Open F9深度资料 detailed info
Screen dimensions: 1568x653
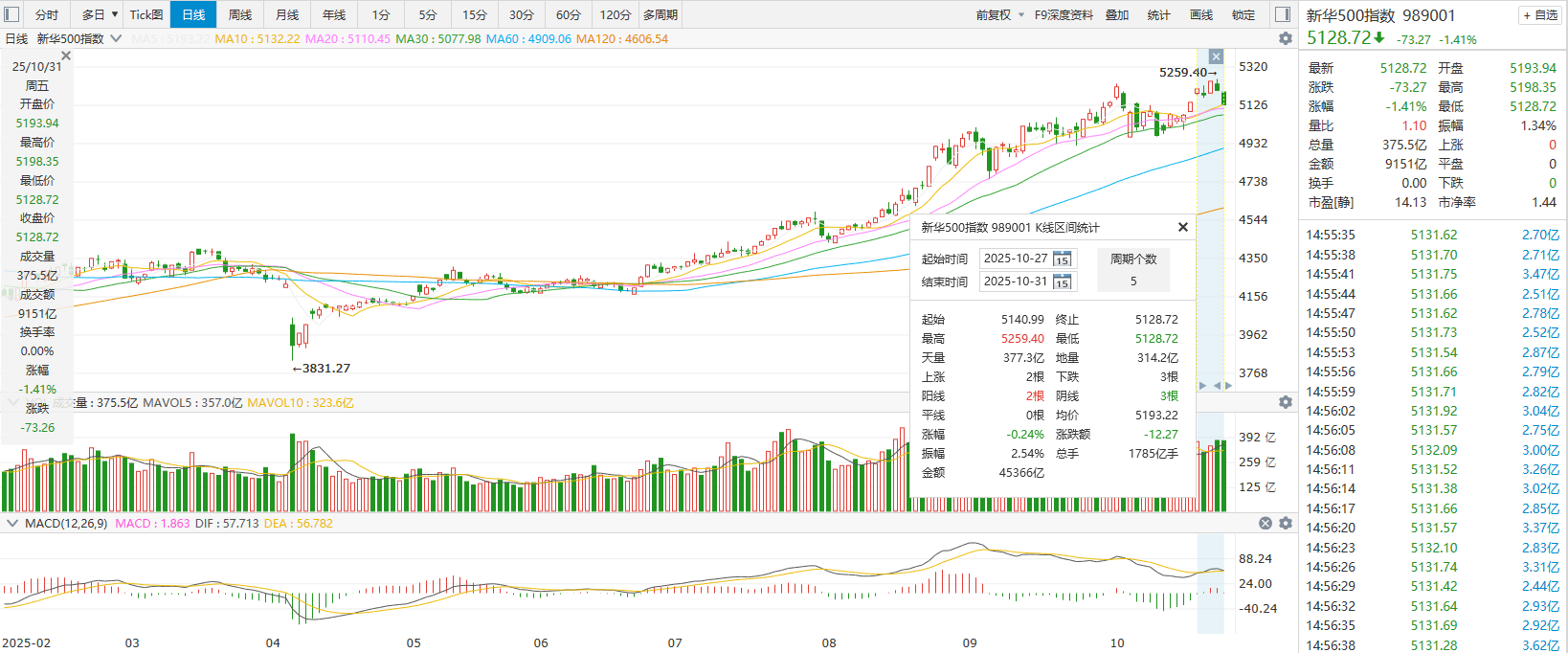tap(1064, 14)
